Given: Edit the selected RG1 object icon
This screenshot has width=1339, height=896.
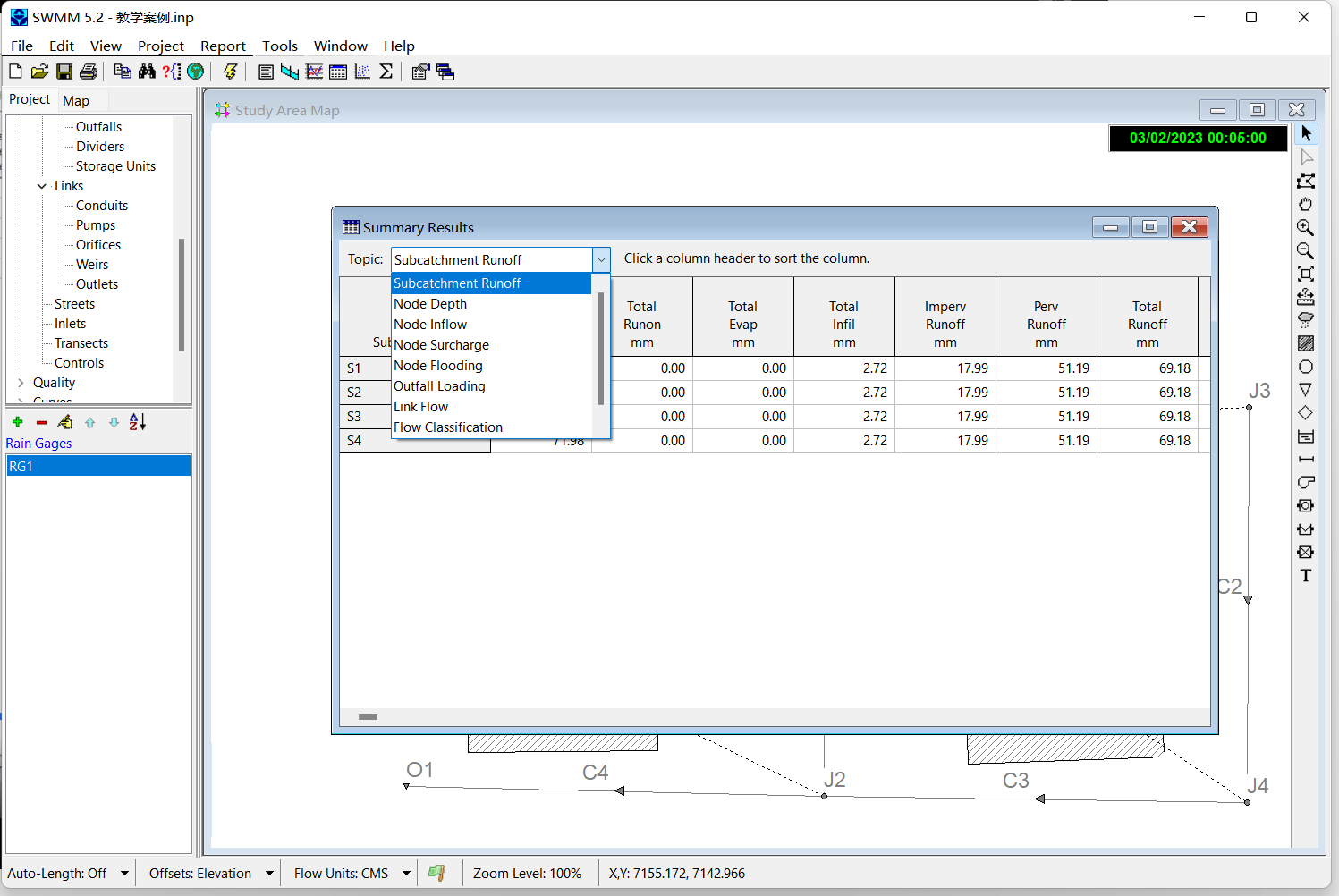Looking at the screenshot, I should [65, 422].
